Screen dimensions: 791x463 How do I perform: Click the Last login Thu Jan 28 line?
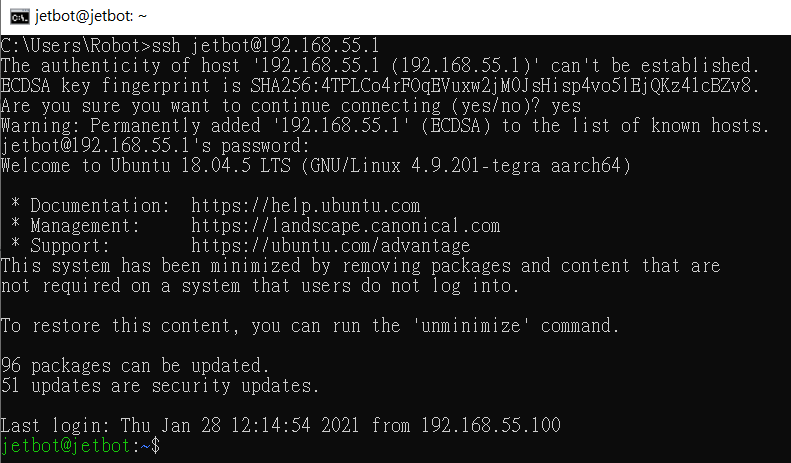(x=280, y=426)
